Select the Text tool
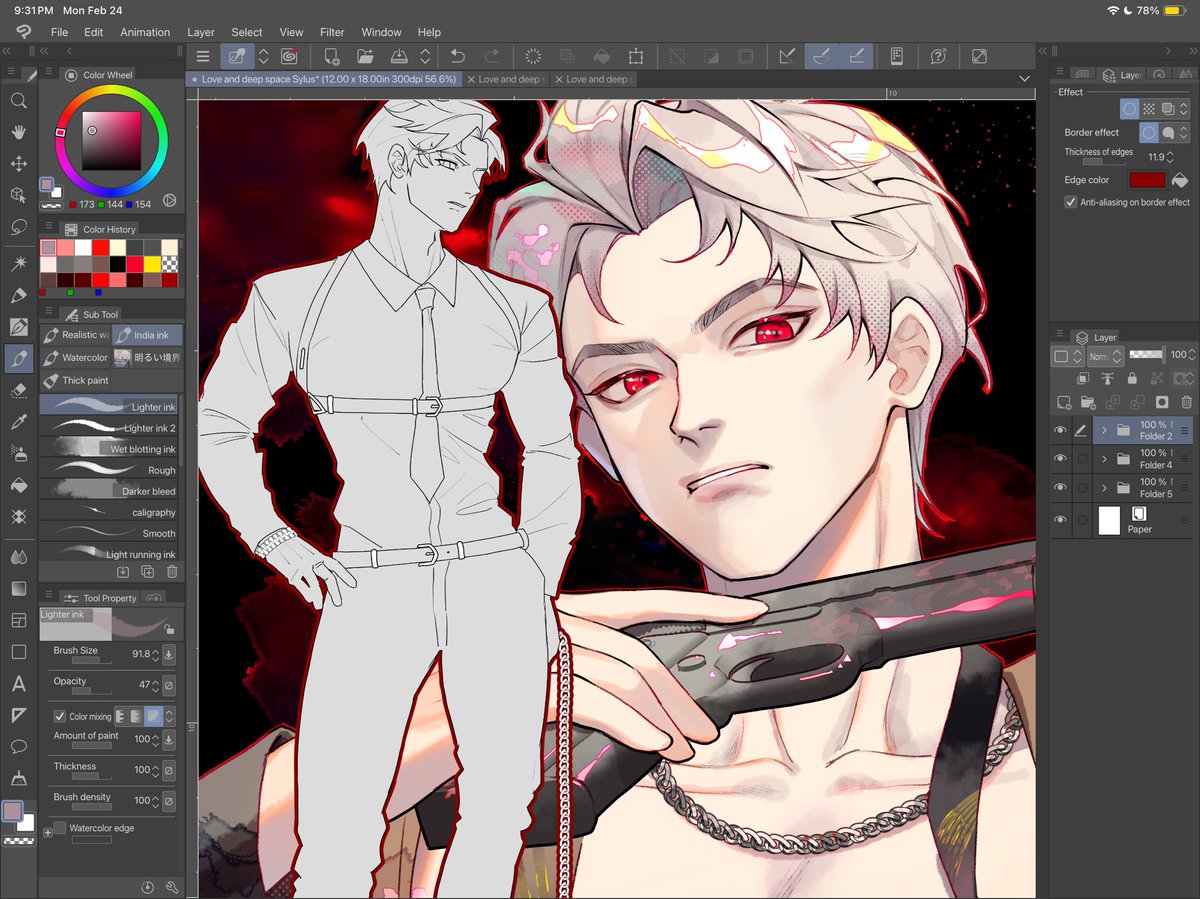The image size is (1200, 899). pyautogui.click(x=18, y=684)
